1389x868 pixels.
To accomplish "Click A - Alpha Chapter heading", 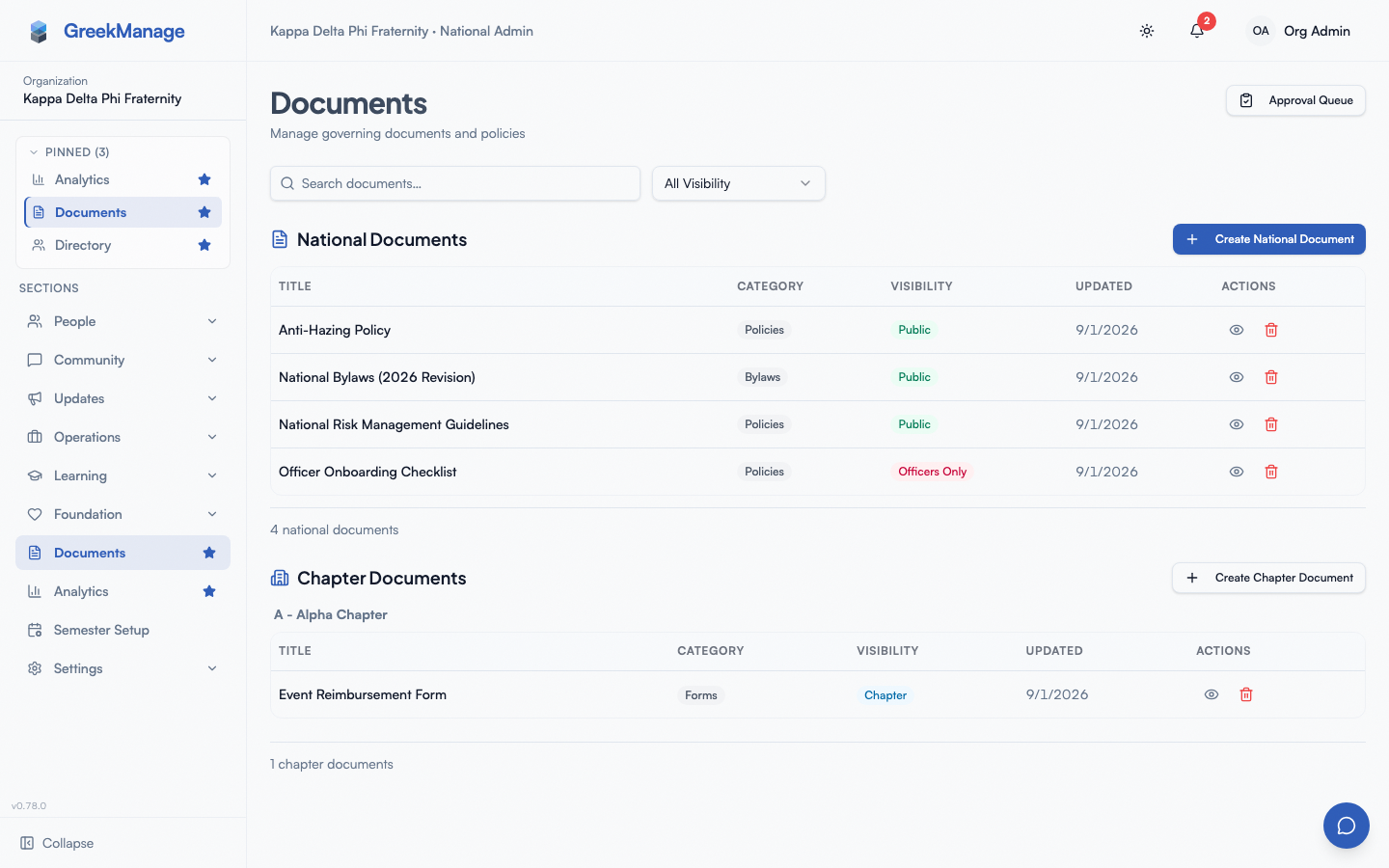I will 331,614.
